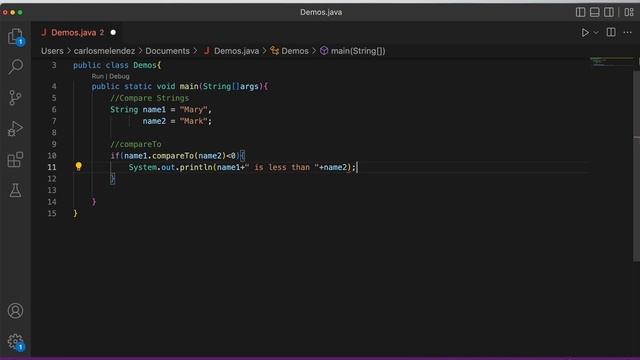Open the lightbulb quick fix icon
Viewport: 640px width, 360px height.
[x=78, y=166]
